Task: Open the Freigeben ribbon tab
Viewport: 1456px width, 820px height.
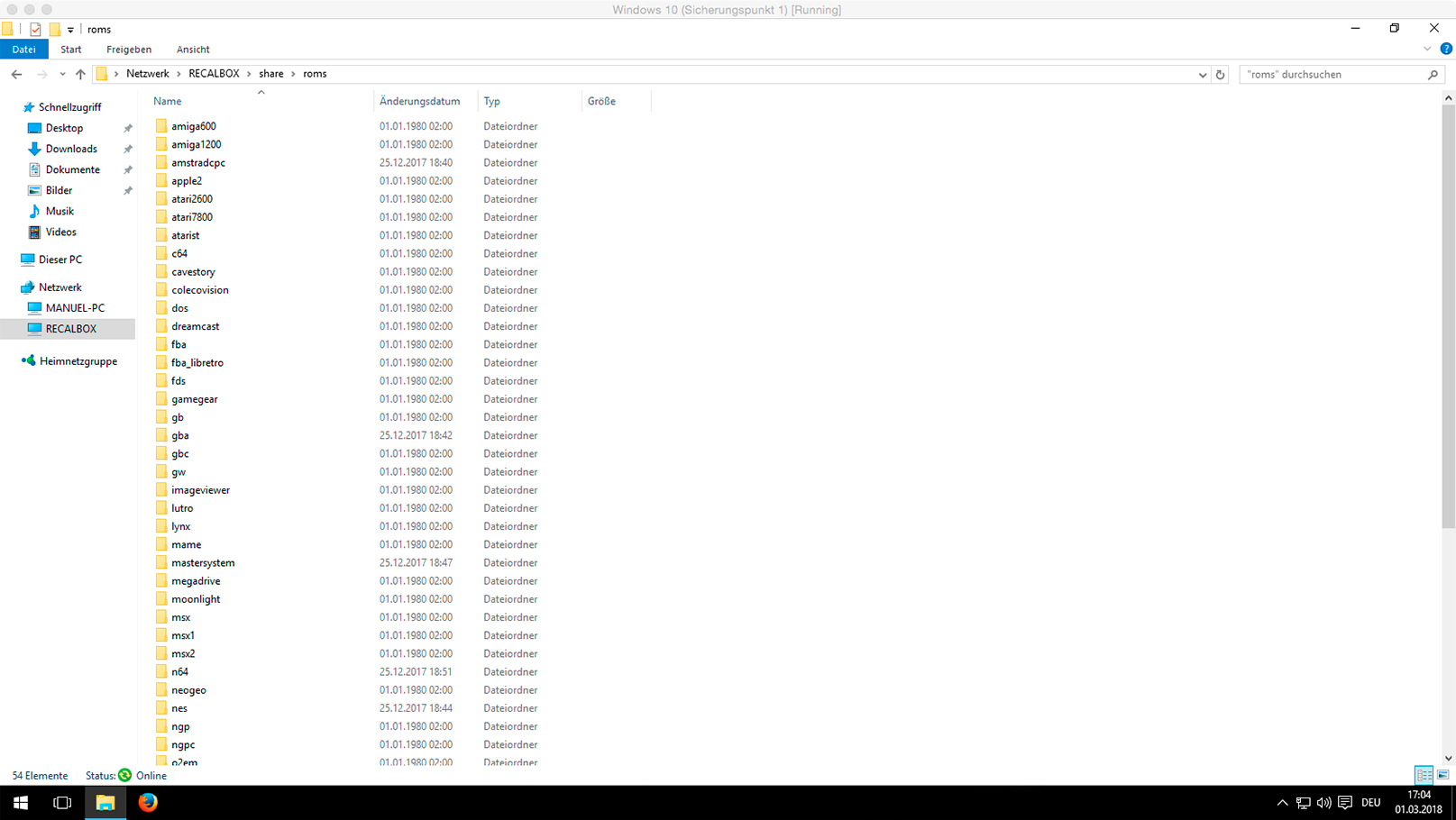Action: [x=129, y=50]
